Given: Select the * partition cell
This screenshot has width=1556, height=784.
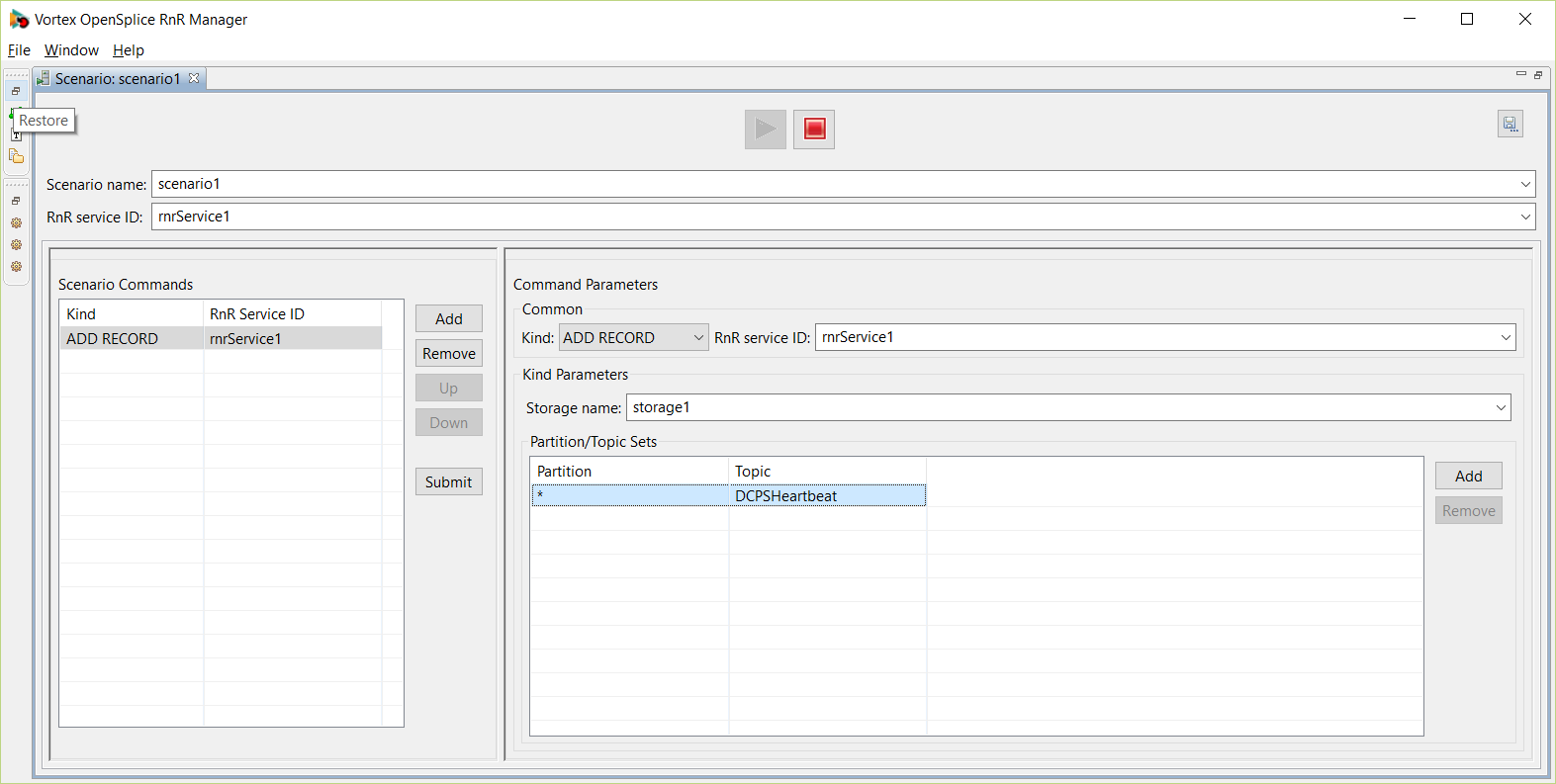Looking at the screenshot, I should (x=630, y=495).
